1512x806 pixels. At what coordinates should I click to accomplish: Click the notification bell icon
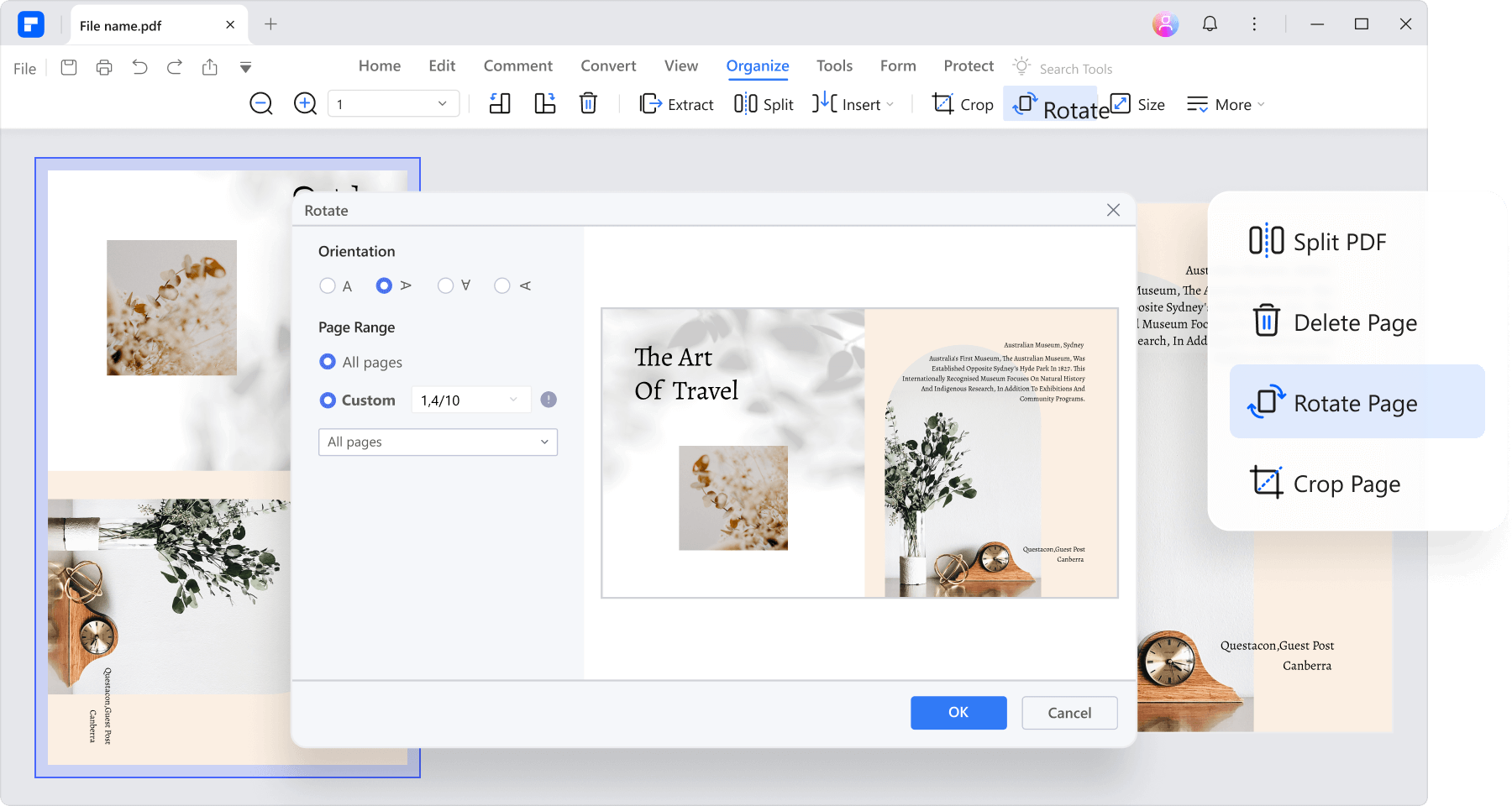[x=1210, y=24]
